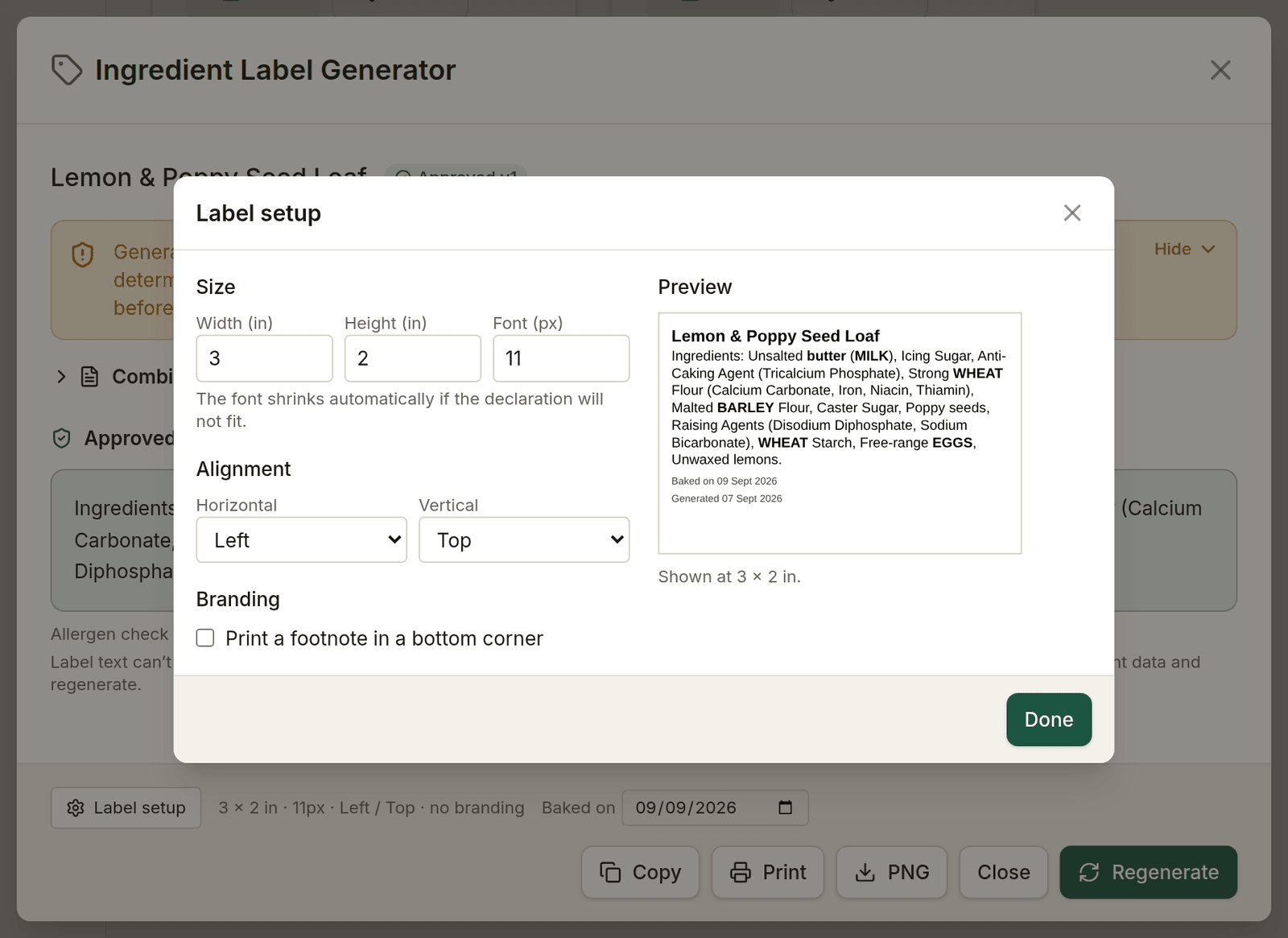This screenshot has height=938, width=1288.
Task: Click the 'Label setup' dialog title
Action: click(258, 213)
